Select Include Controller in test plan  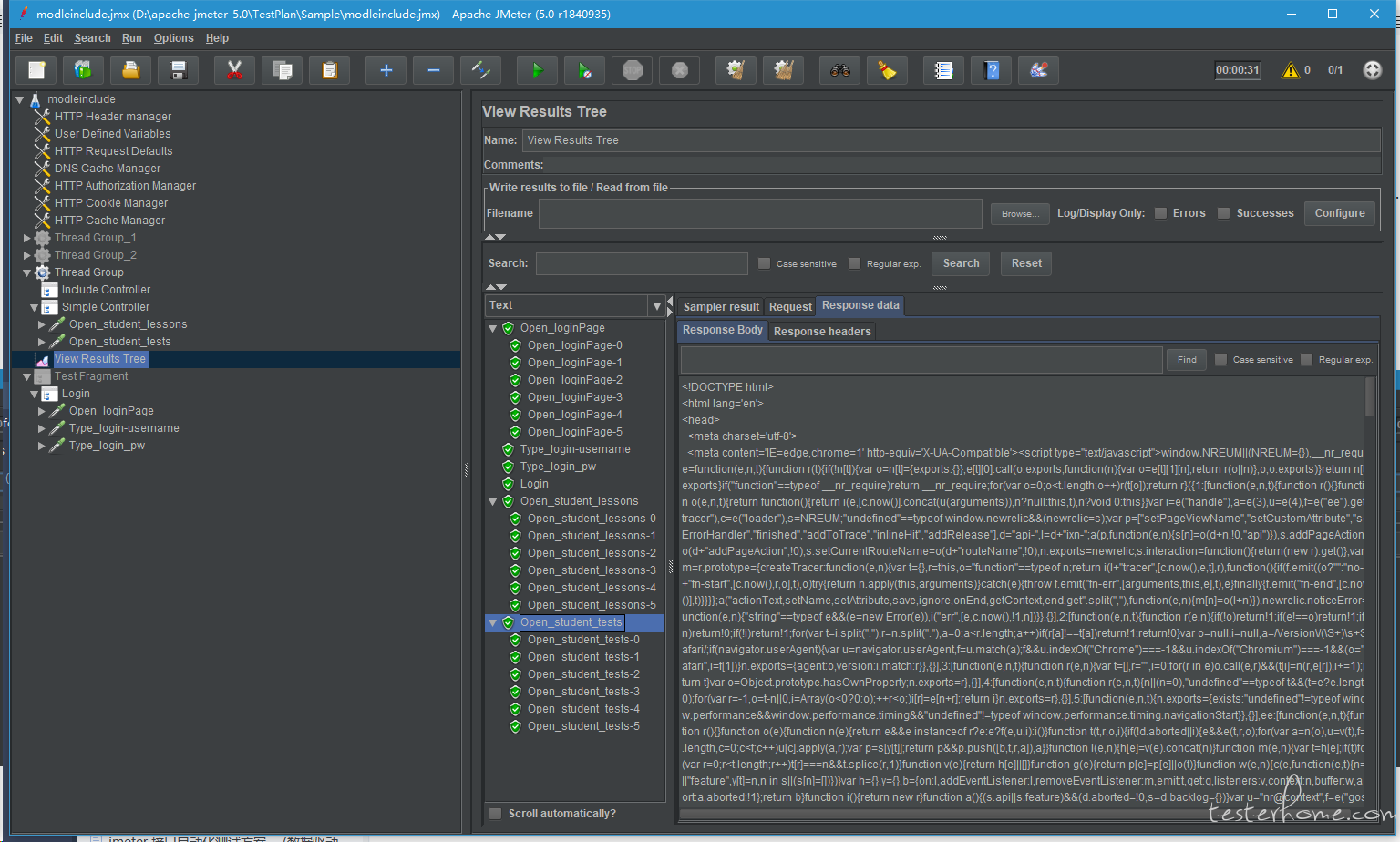coord(106,290)
